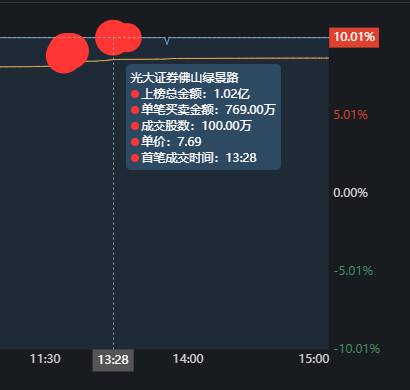Click the large red bubble left of crosshair
Screen dimensions: 410x390
pyautogui.click(x=67, y=53)
